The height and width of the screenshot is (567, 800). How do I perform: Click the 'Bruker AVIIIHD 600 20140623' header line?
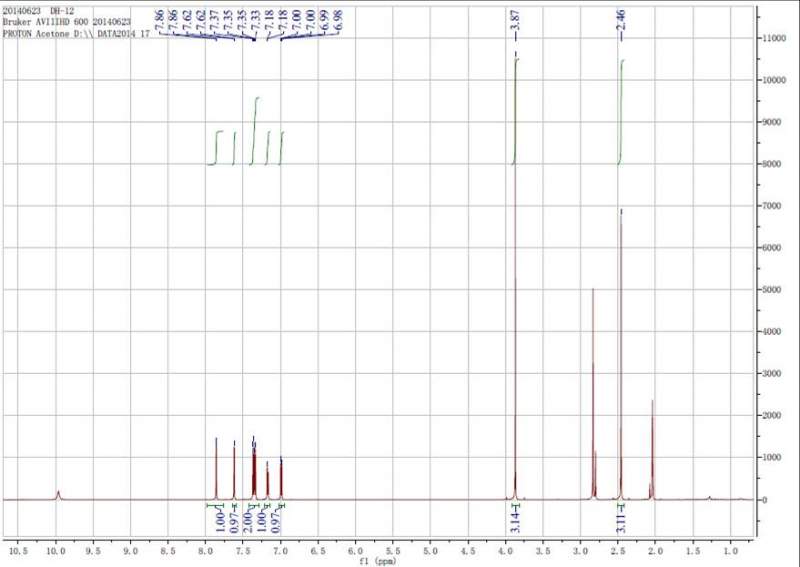click(x=67, y=22)
